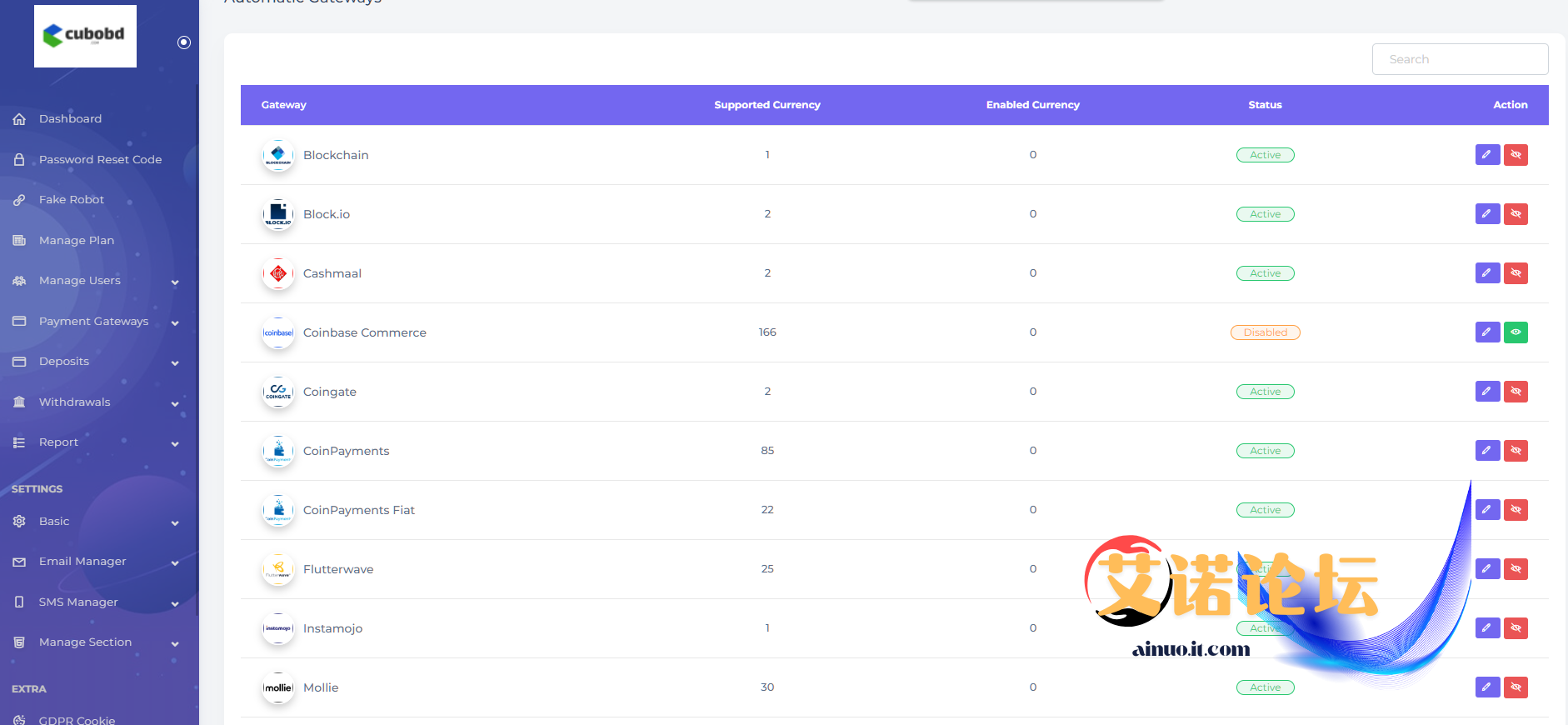The image size is (1568, 725).
Task: Disable the CoinPayments gateway row
Action: click(1516, 451)
